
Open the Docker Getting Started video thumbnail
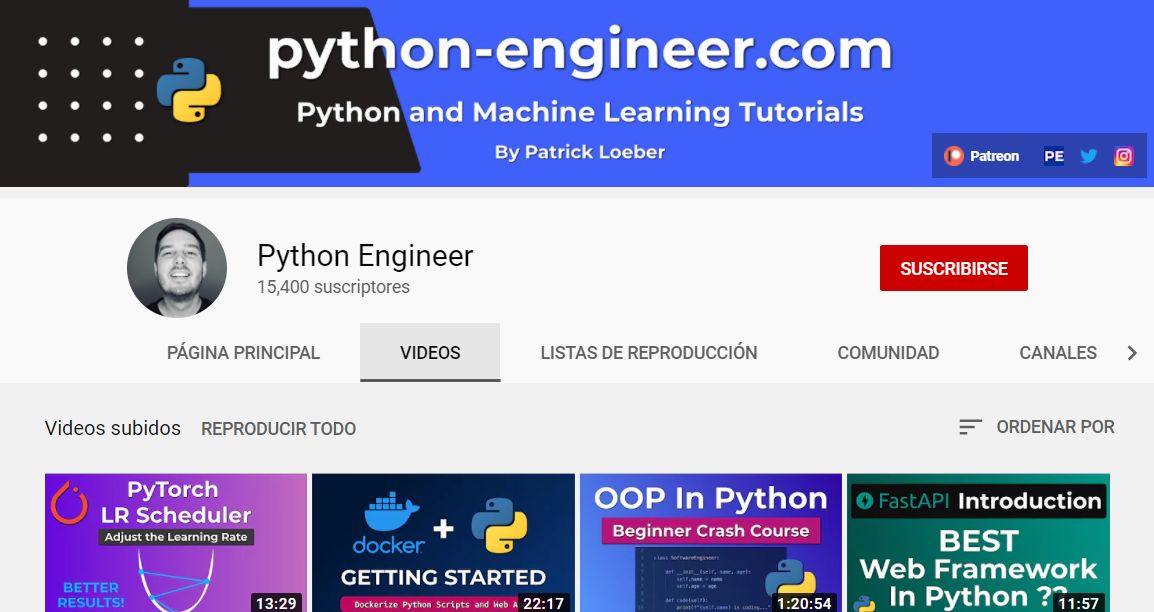[x=443, y=543]
